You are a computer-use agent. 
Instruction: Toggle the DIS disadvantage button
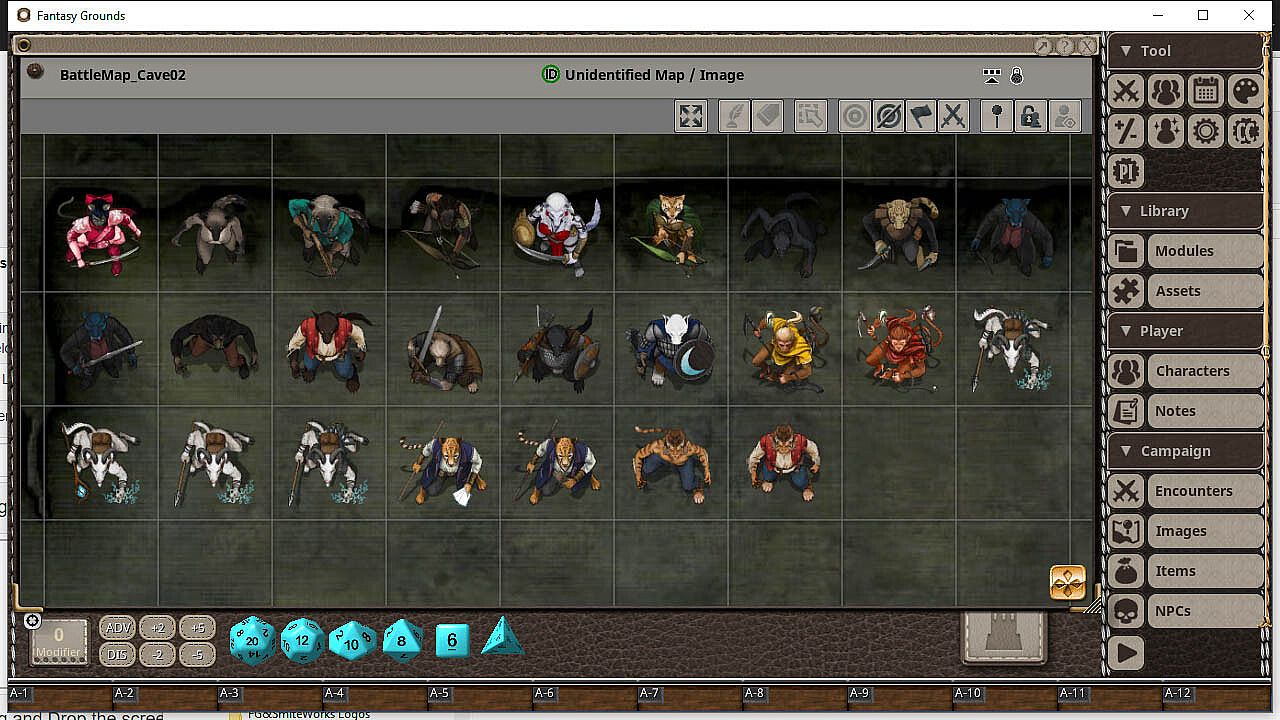118,655
